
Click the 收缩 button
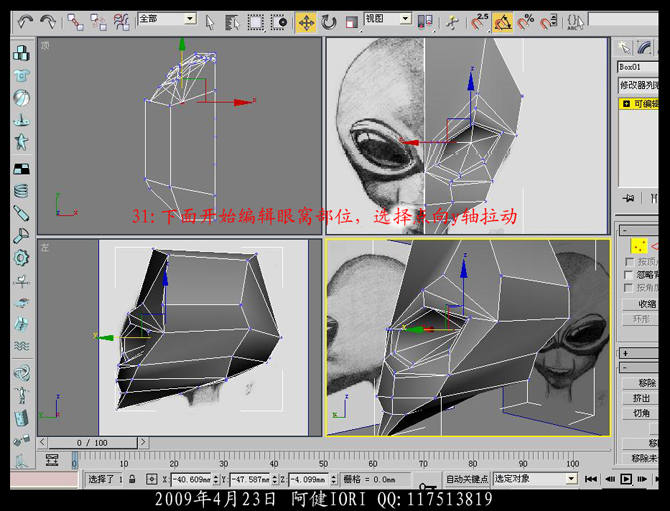(x=646, y=304)
